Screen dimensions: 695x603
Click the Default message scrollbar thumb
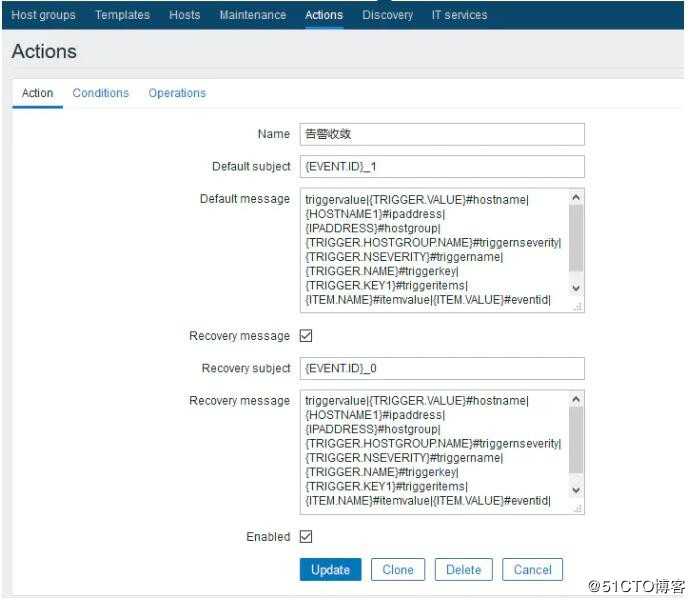coord(576,238)
